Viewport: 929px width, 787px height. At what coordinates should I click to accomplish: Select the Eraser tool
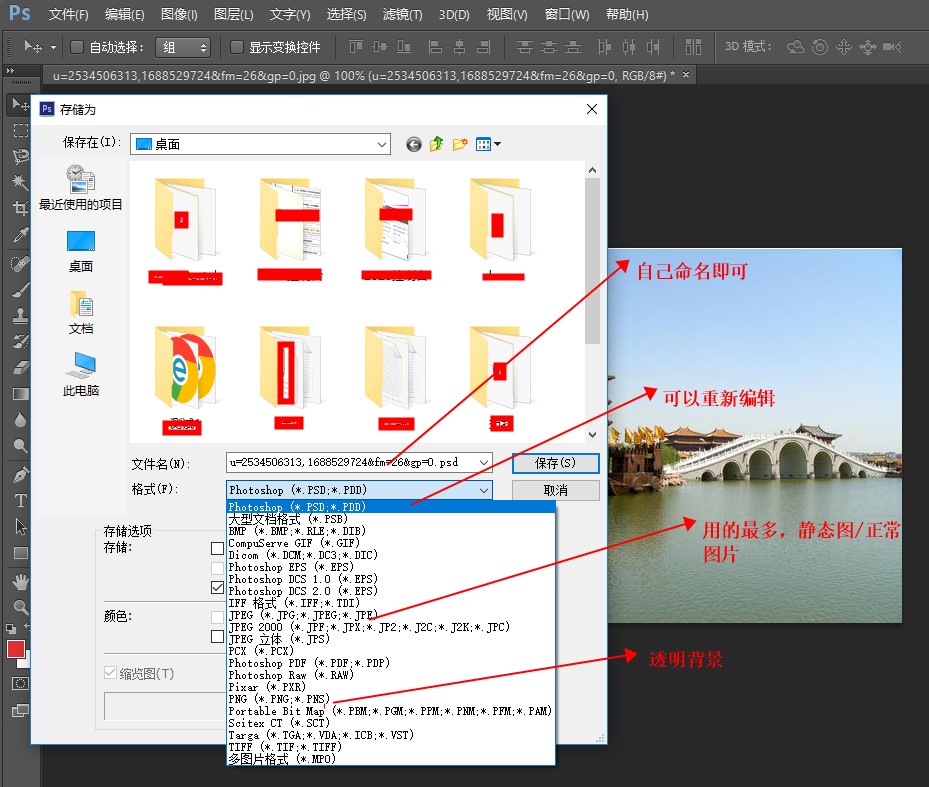[19, 367]
